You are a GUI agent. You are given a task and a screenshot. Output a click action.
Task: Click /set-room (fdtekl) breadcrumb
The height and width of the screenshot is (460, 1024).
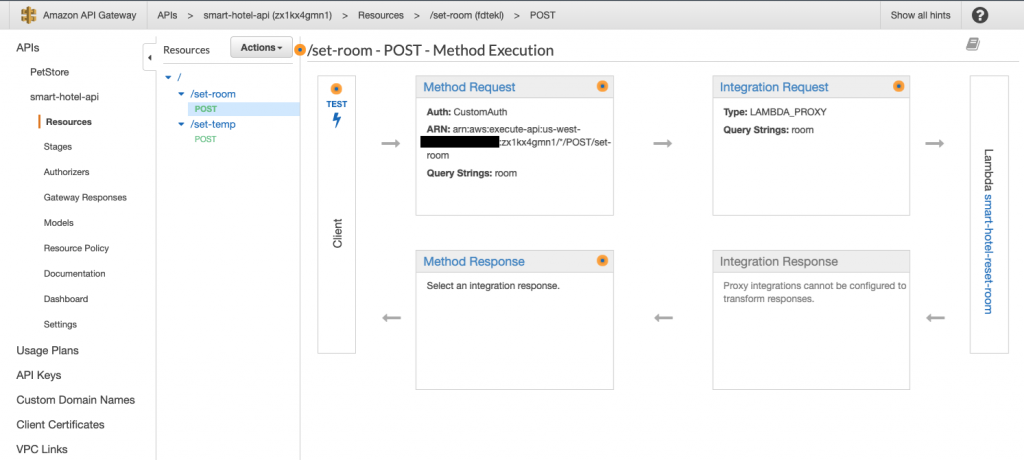[467, 15]
